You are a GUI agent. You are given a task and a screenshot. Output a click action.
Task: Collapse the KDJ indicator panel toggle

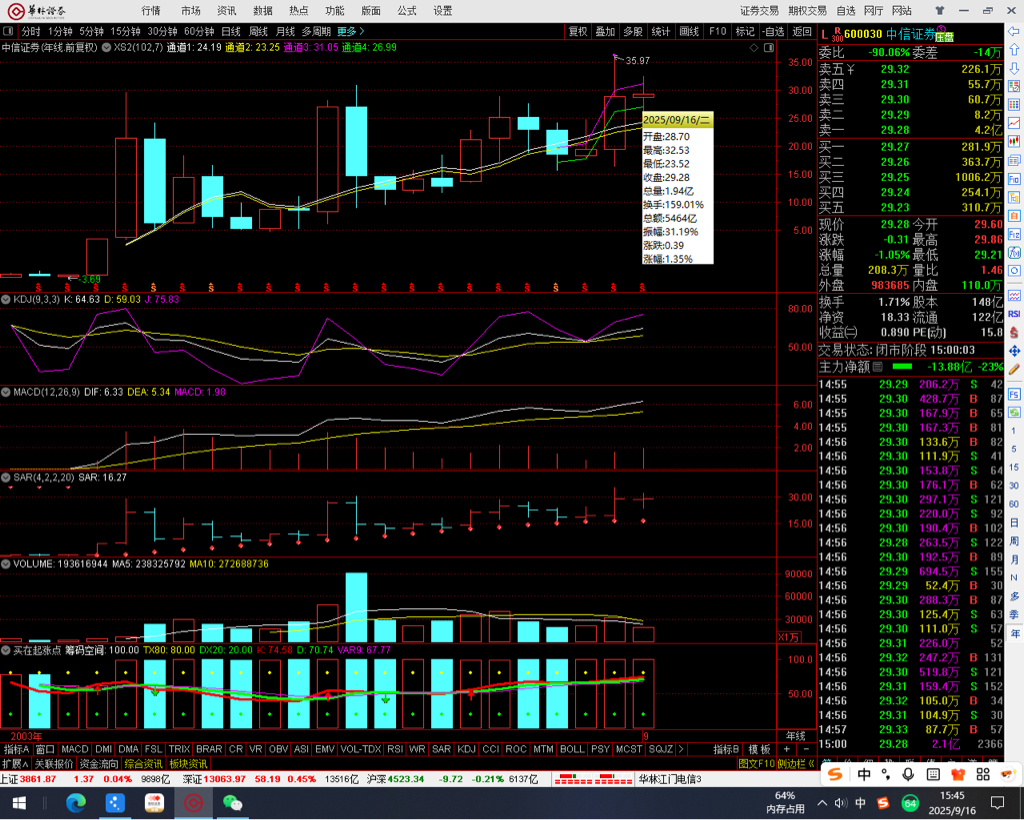click(x=6, y=300)
